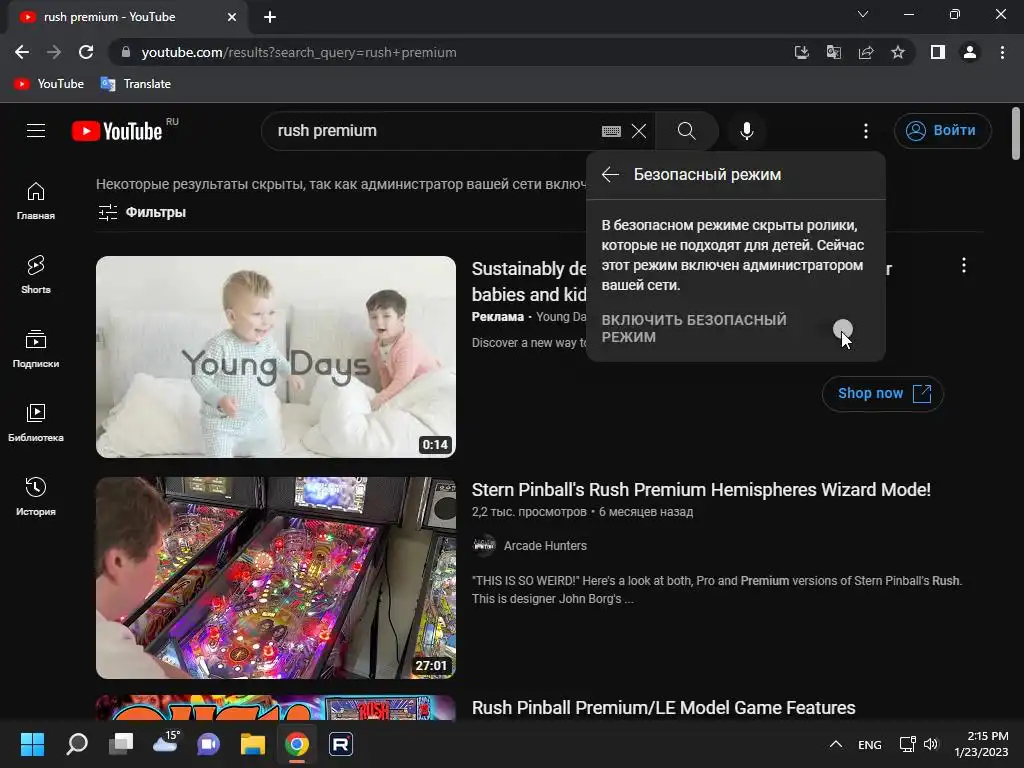Click translate page icon in address bar

[834, 52]
